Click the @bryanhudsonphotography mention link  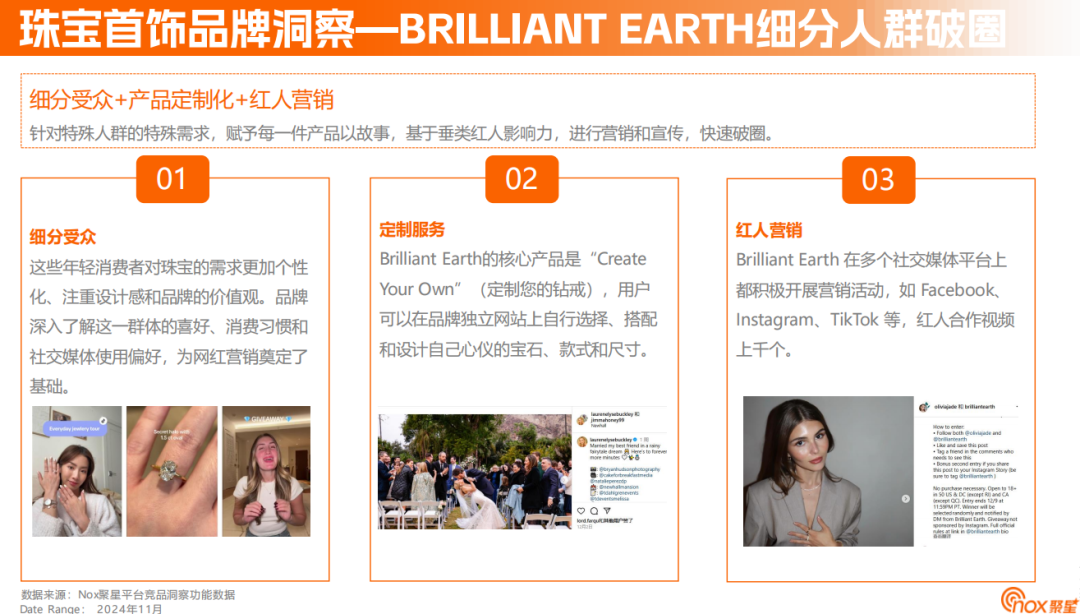629,469
